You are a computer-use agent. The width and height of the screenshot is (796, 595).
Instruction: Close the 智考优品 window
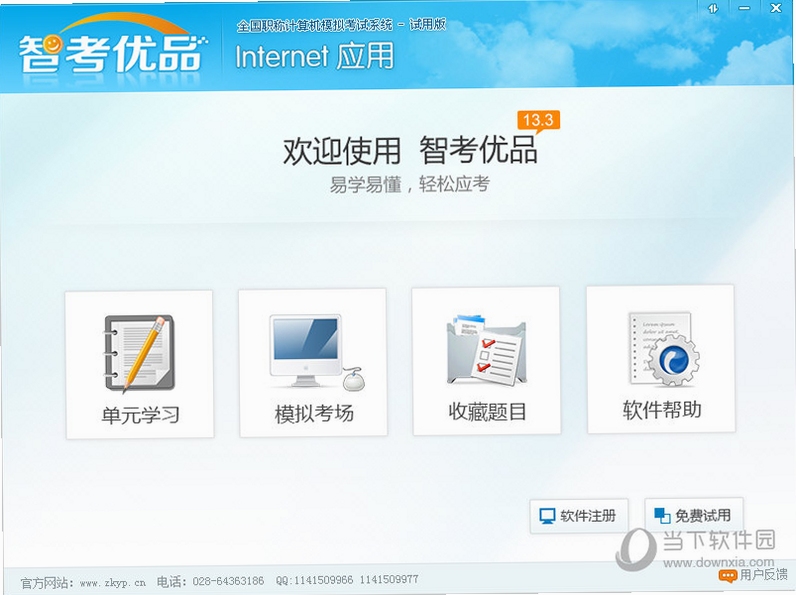coord(776,8)
